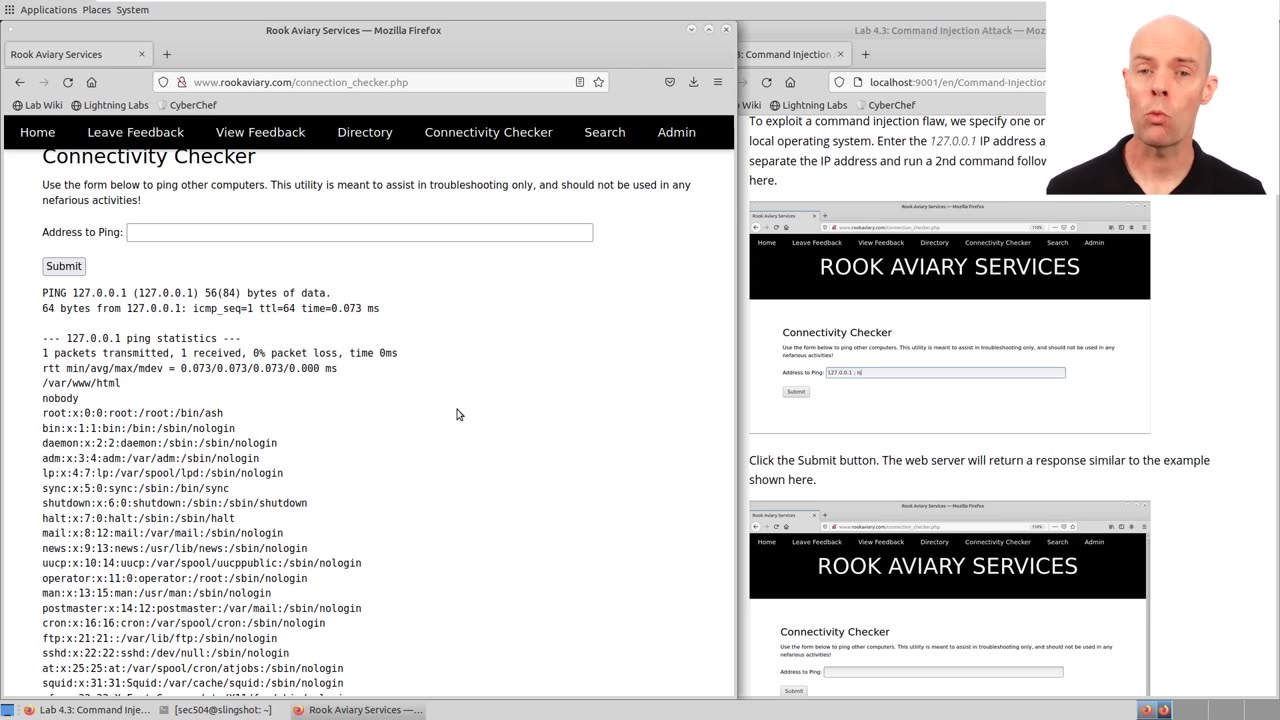Go to Home in the Rook Aviary site nav
This screenshot has width=1280, height=720.
click(x=38, y=132)
